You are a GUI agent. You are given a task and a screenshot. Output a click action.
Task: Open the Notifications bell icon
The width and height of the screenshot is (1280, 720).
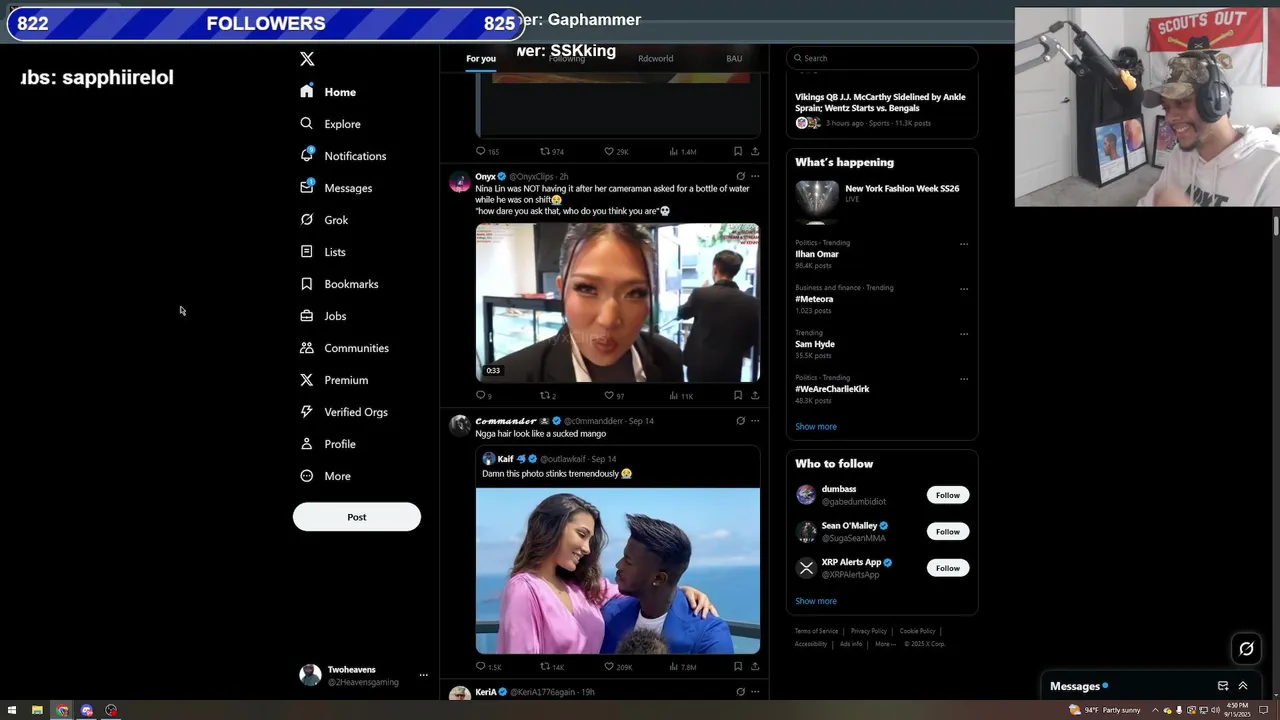pyautogui.click(x=307, y=156)
